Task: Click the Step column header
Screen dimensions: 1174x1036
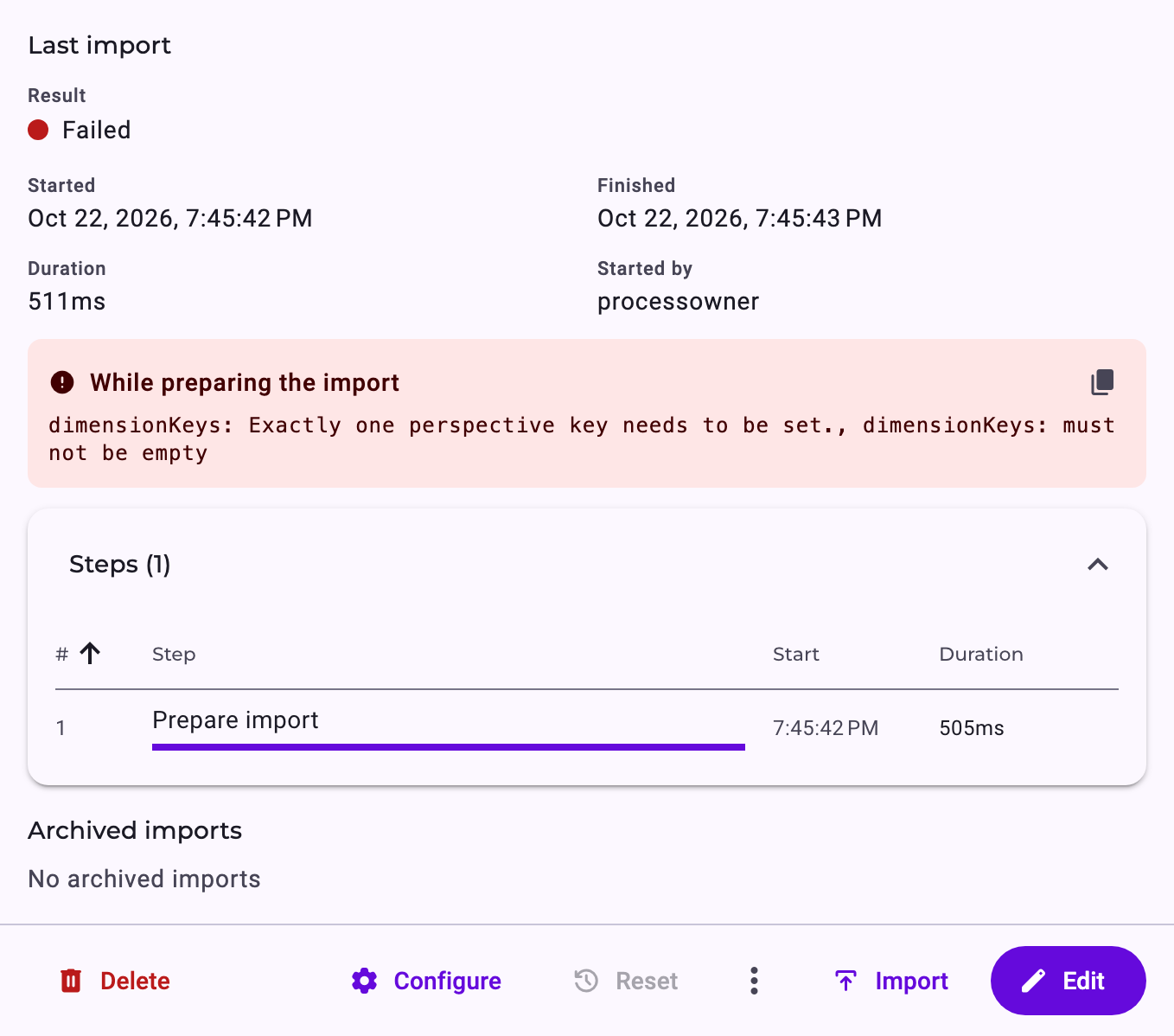Action: pos(174,655)
